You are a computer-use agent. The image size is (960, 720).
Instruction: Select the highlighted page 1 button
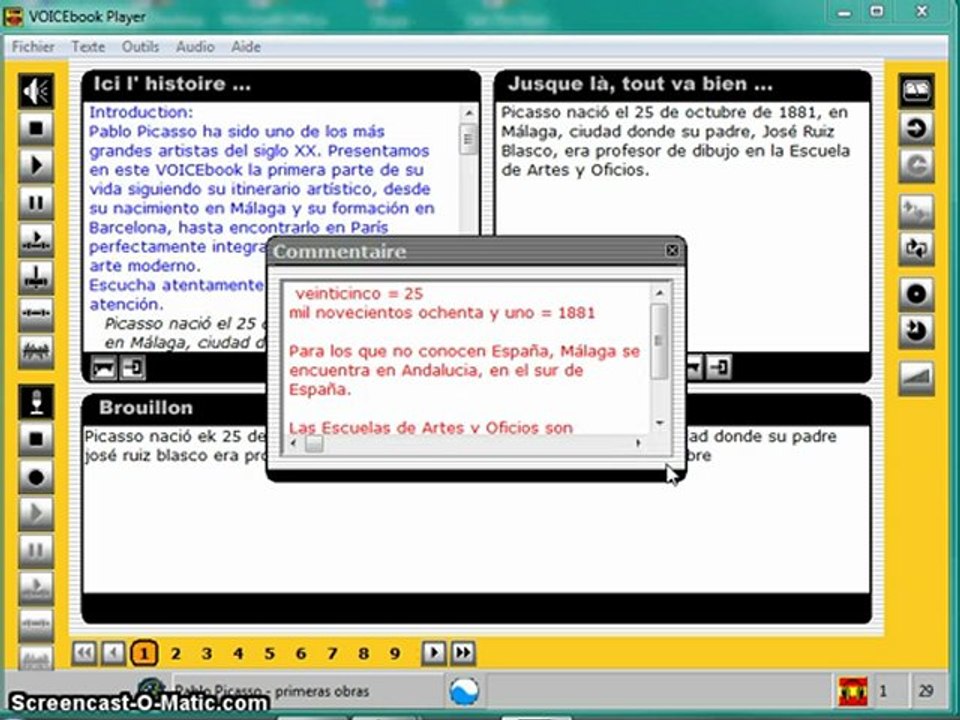144,653
